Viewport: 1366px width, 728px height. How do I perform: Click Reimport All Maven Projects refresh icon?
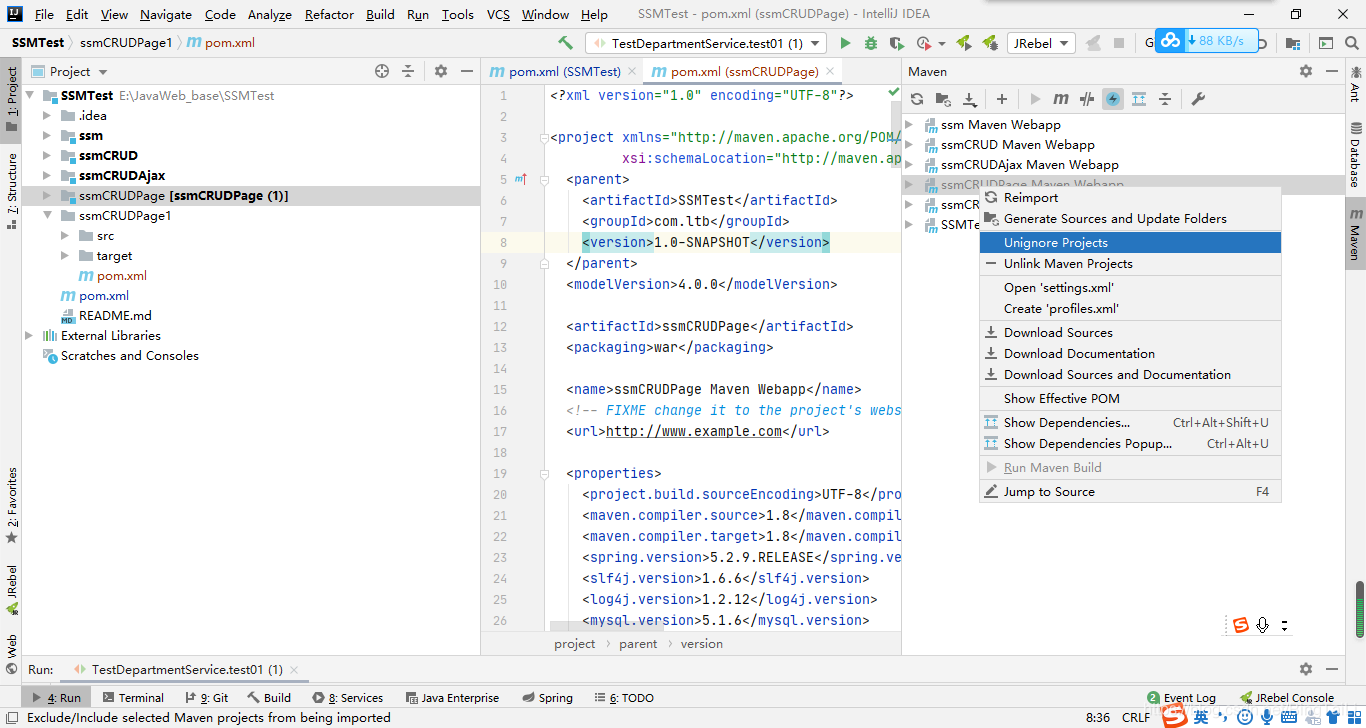(x=917, y=99)
